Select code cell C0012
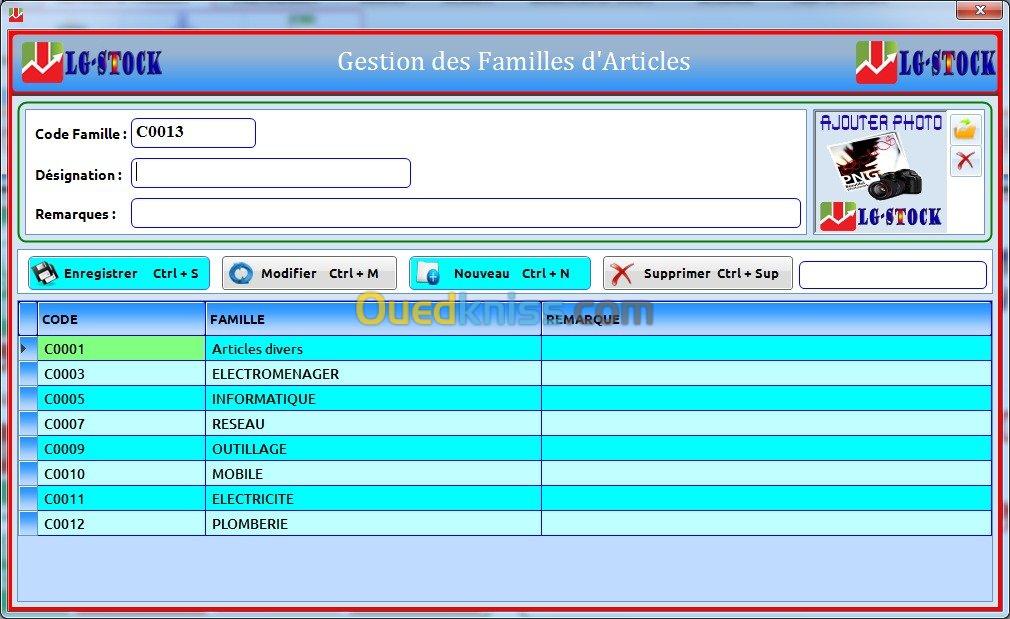Screen dimensions: 1010x619 coord(121,524)
